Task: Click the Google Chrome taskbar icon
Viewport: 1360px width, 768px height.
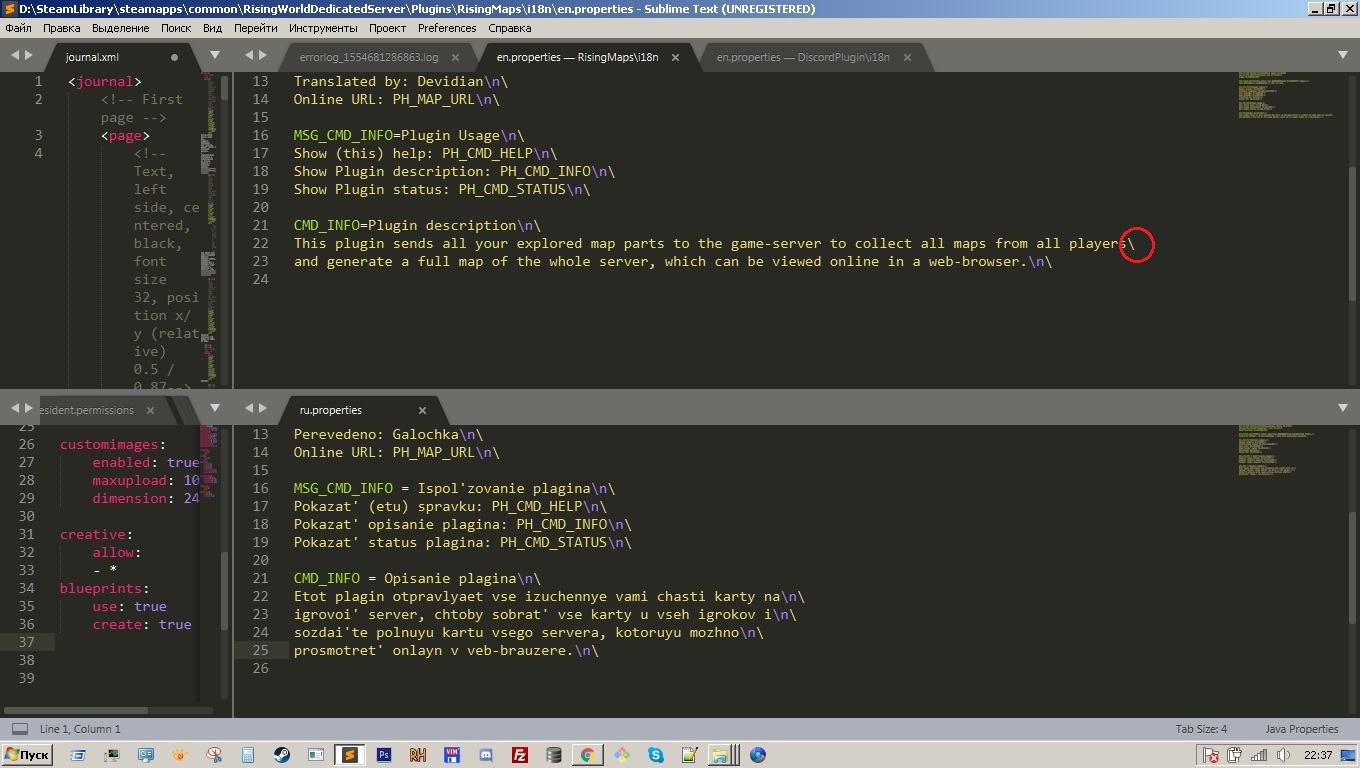Action: [x=588, y=755]
